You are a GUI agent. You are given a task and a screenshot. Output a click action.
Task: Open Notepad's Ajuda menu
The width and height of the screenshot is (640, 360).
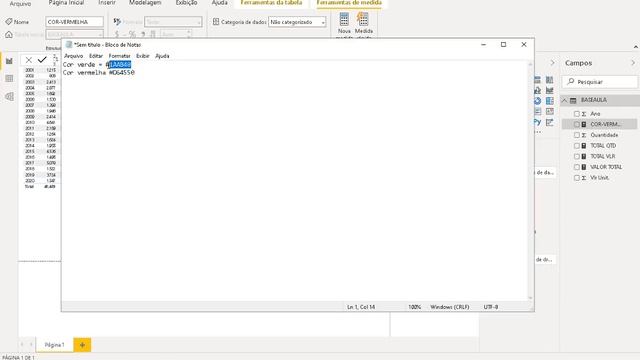[162, 56]
